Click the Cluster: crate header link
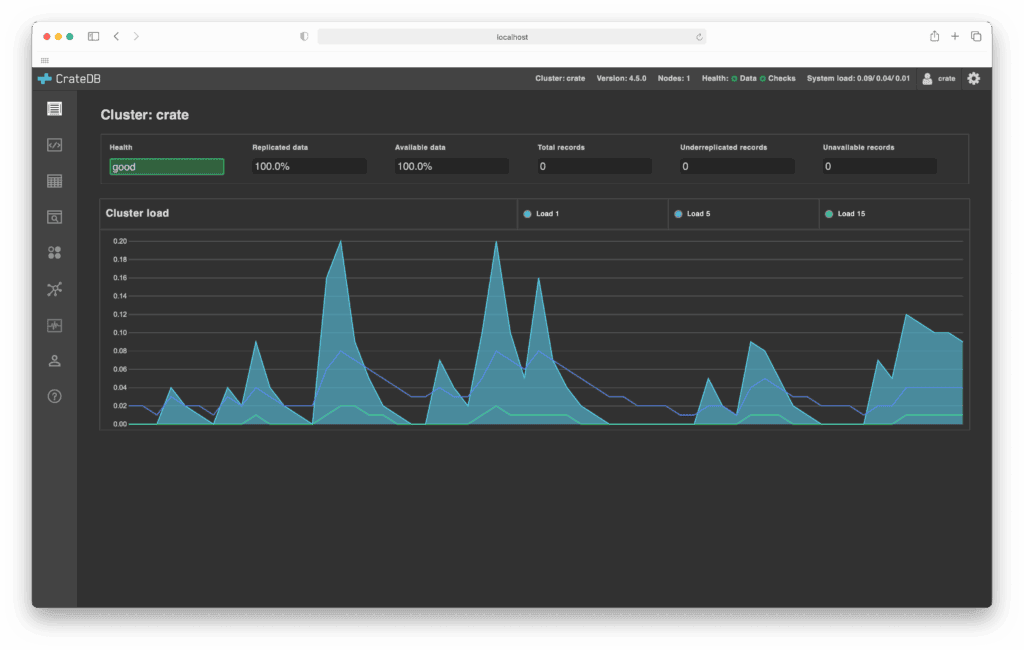Viewport: 1024px width, 650px height. point(560,78)
